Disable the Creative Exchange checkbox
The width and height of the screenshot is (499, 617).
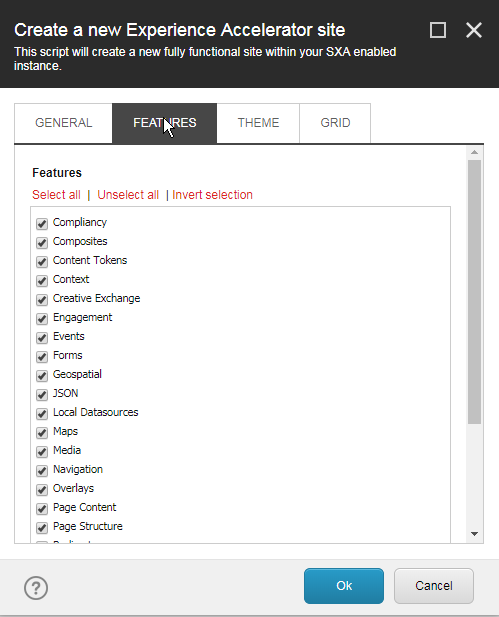click(42, 299)
